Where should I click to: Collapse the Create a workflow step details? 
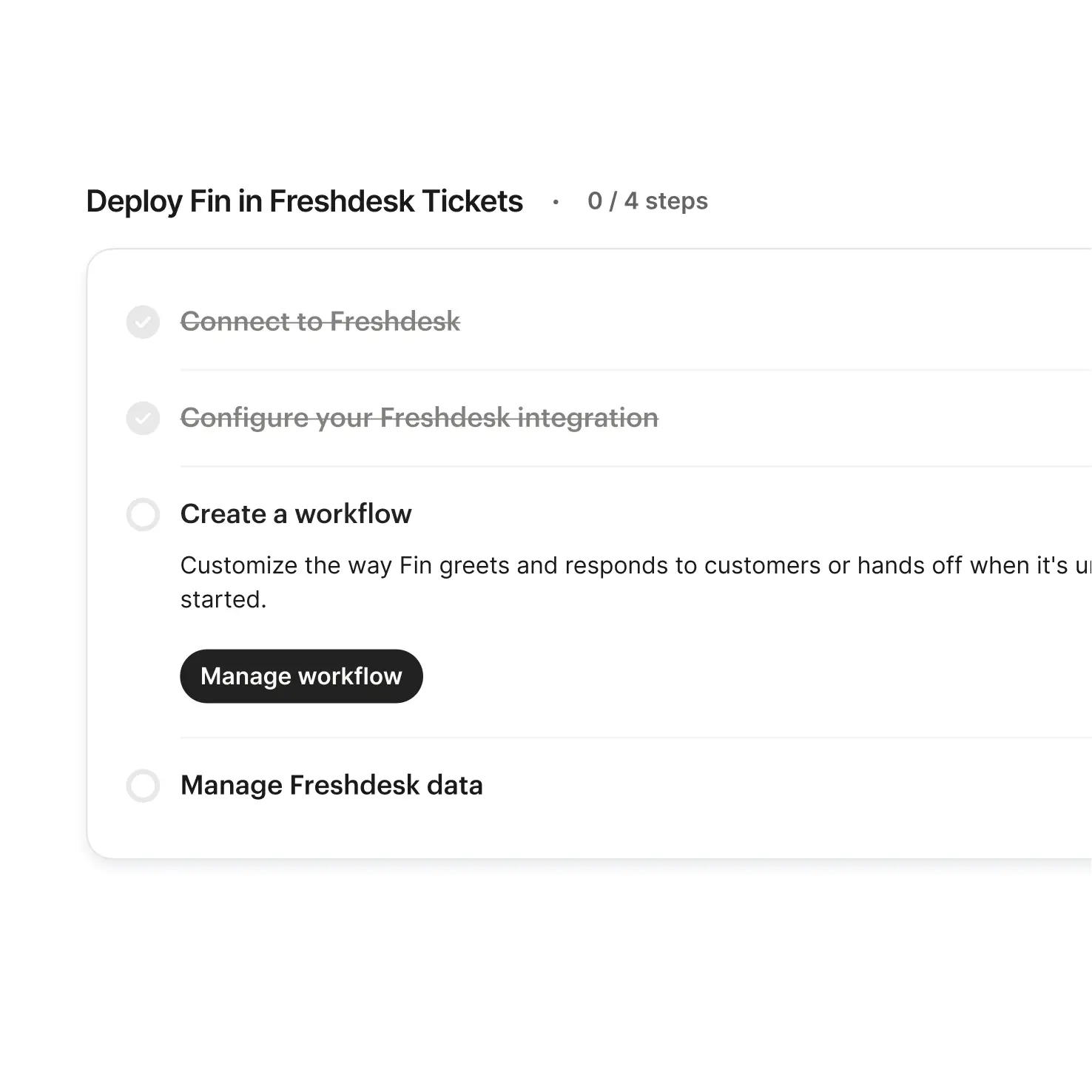[x=296, y=514]
